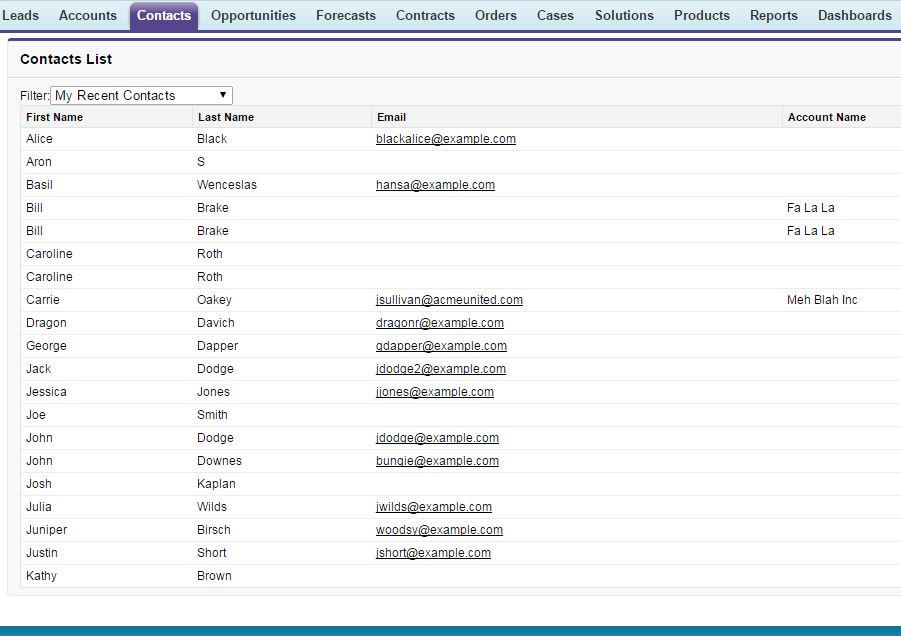Open the Reports tab
The image size is (901, 636).
pyautogui.click(x=773, y=15)
